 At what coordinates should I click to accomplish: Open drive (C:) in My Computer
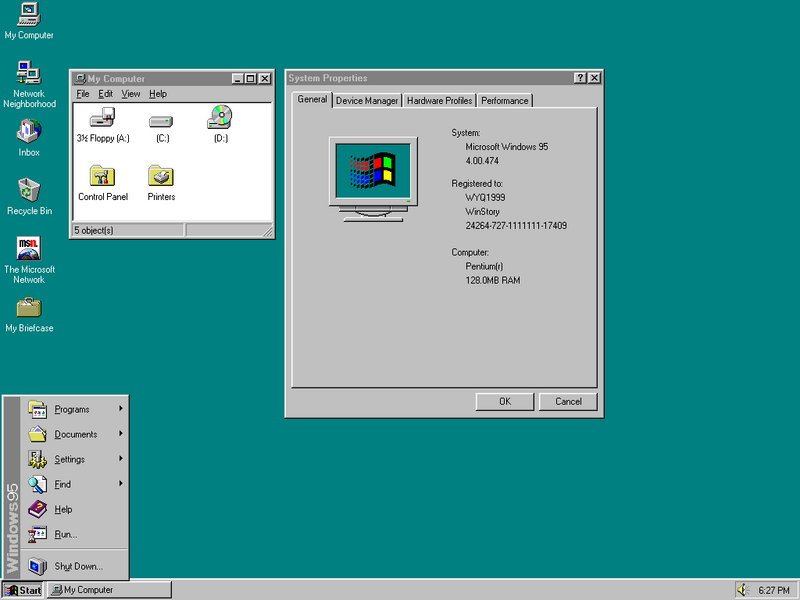point(160,122)
